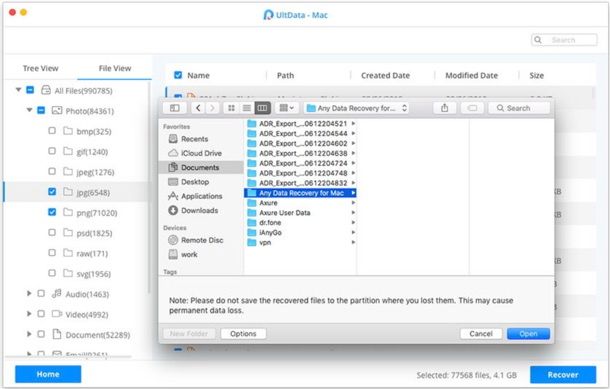Select the Axure User Data folder

point(301,213)
